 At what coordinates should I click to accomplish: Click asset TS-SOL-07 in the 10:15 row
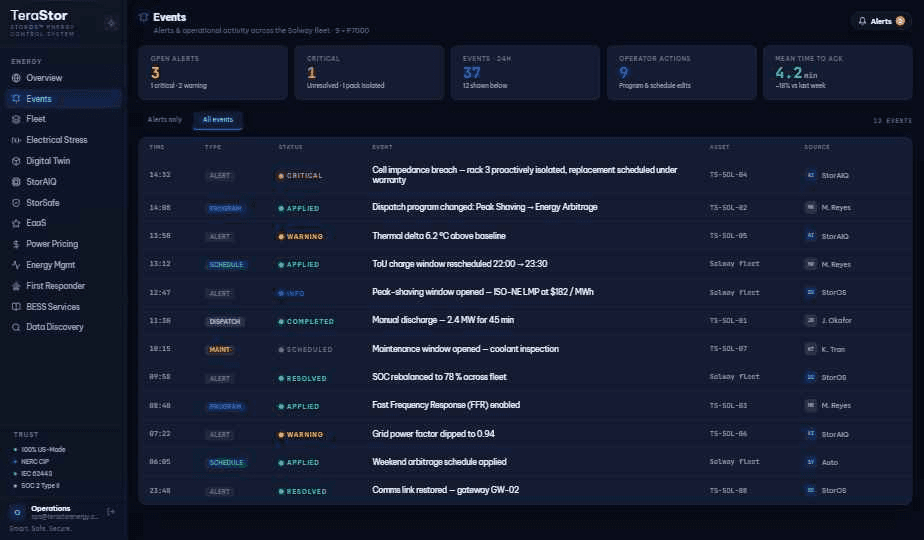click(x=728, y=348)
